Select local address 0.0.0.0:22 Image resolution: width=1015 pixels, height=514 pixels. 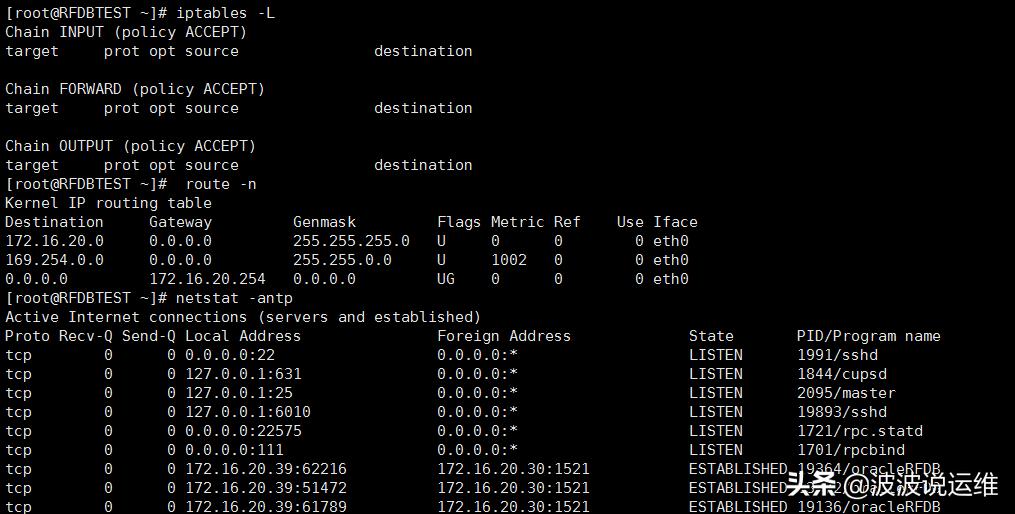tap(230, 355)
